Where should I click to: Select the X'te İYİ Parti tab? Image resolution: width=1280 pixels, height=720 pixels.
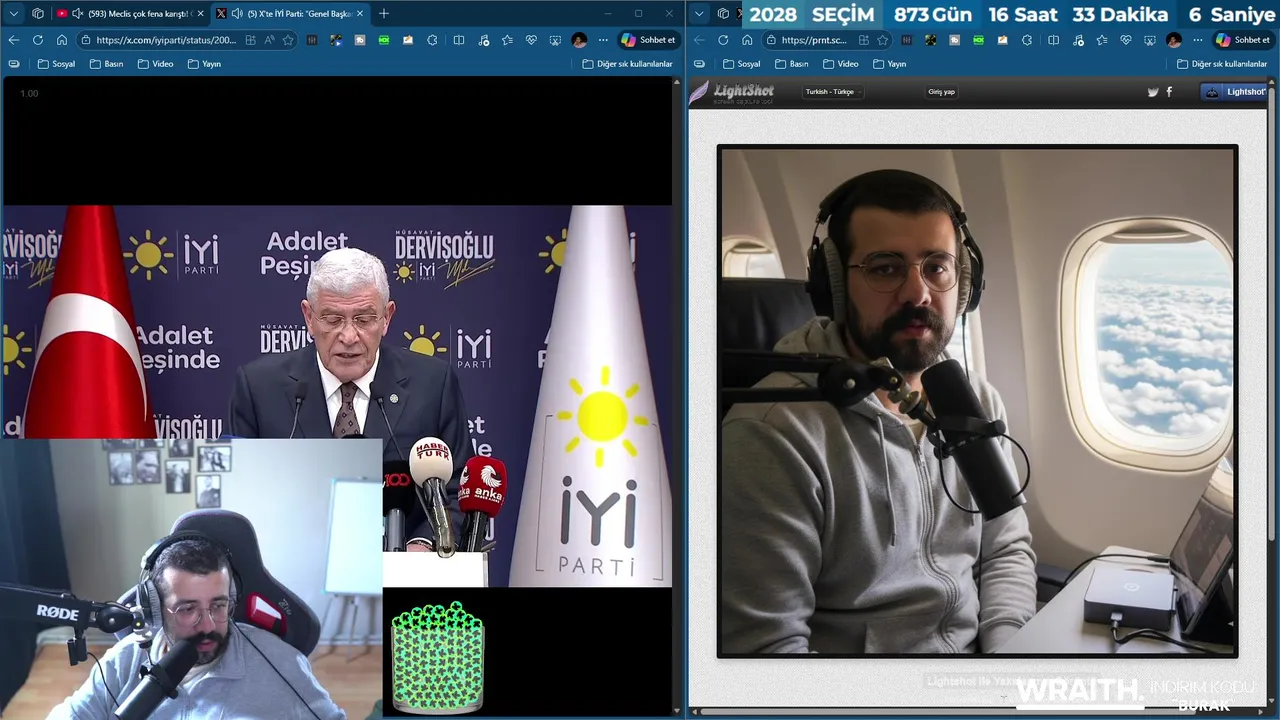292,14
